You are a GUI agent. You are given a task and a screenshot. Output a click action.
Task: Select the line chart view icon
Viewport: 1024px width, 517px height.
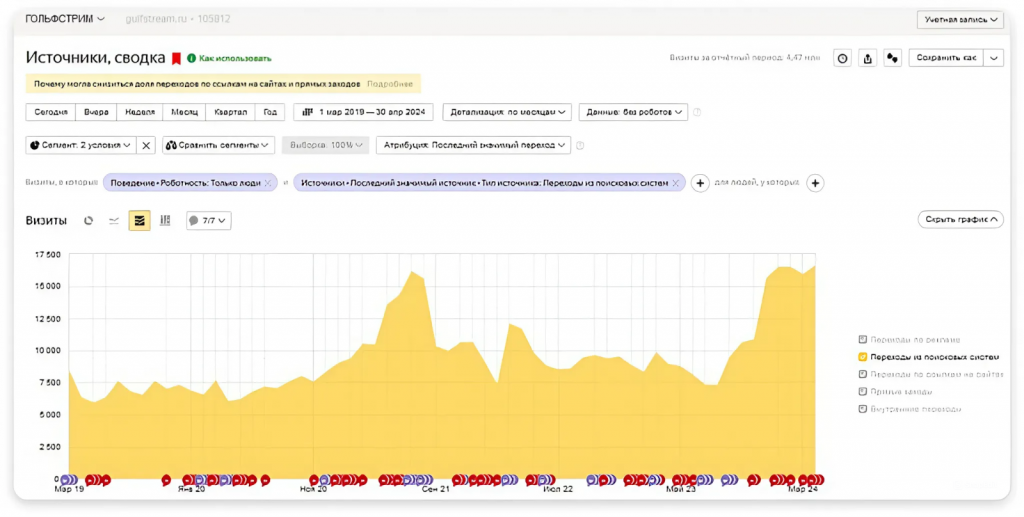[114, 221]
